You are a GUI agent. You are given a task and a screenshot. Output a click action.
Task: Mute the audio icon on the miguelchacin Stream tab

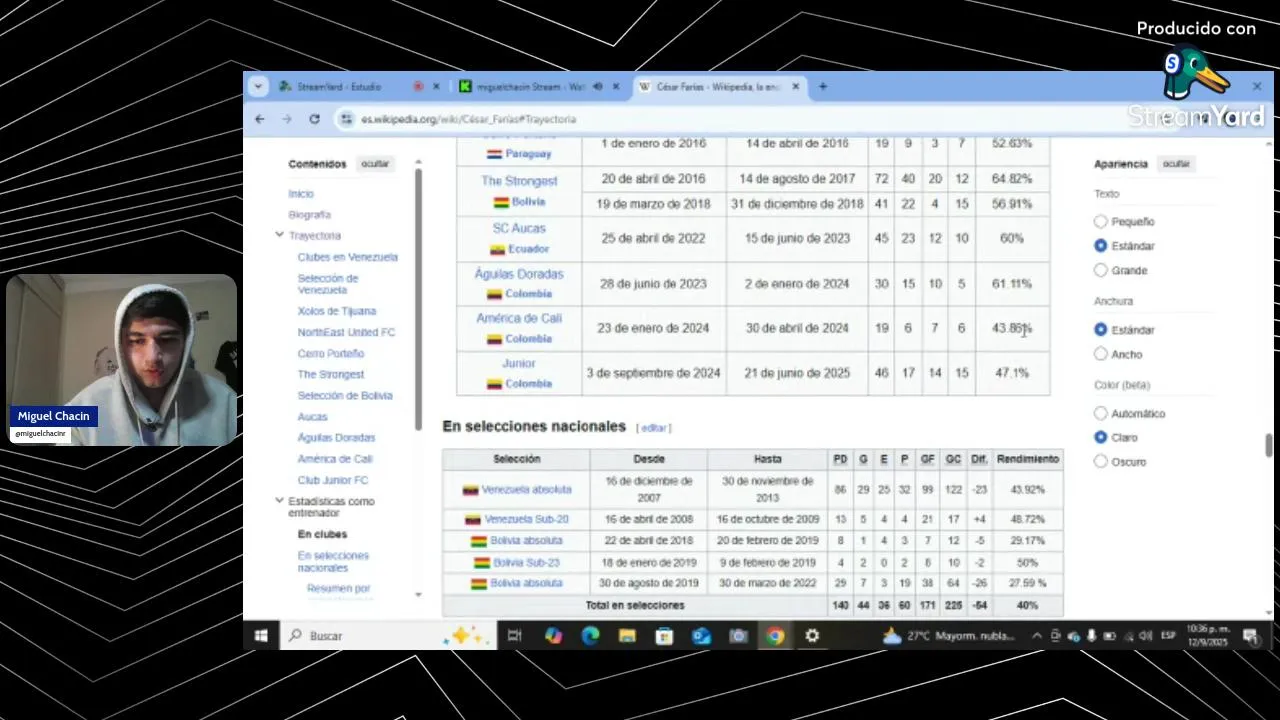click(597, 87)
